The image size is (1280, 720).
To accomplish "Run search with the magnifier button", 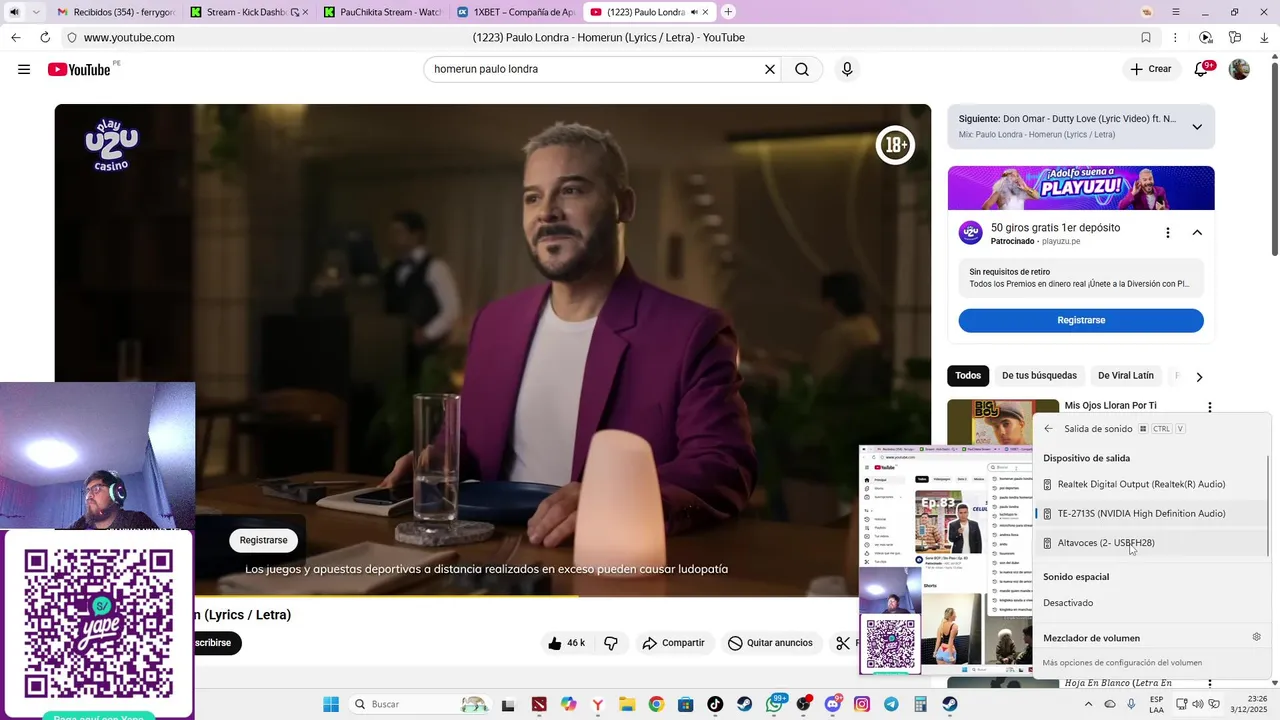I will (x=802, y=69).
